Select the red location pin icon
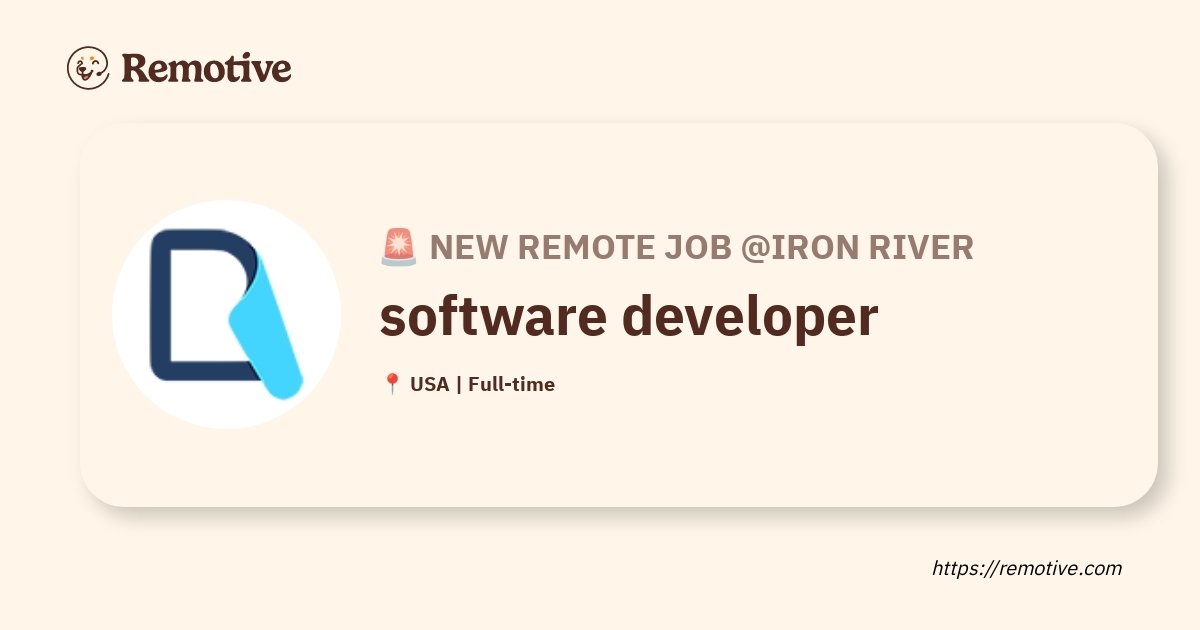Image resolution: width=1200 pixels, height=630 pixels. coord(392,384)
